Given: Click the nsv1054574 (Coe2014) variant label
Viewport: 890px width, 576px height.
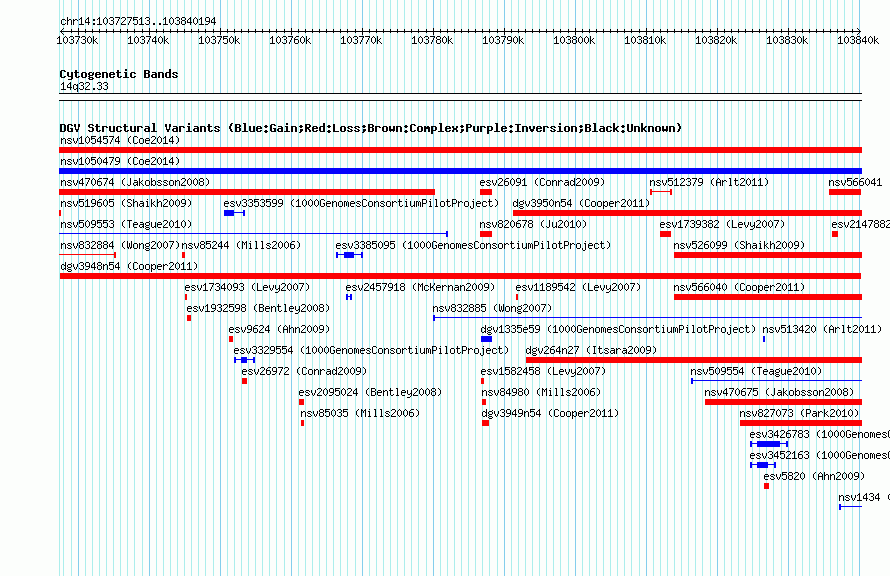Looking at the screenshot, I should 120,140.
